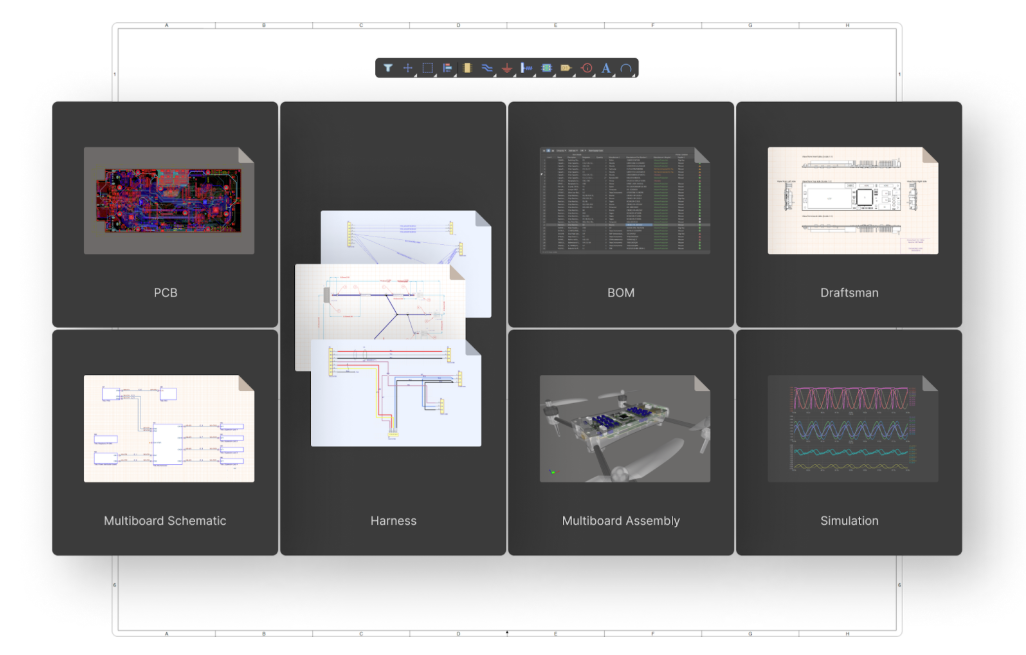
Task: Select the place bus entry tool
Action: 527,68
